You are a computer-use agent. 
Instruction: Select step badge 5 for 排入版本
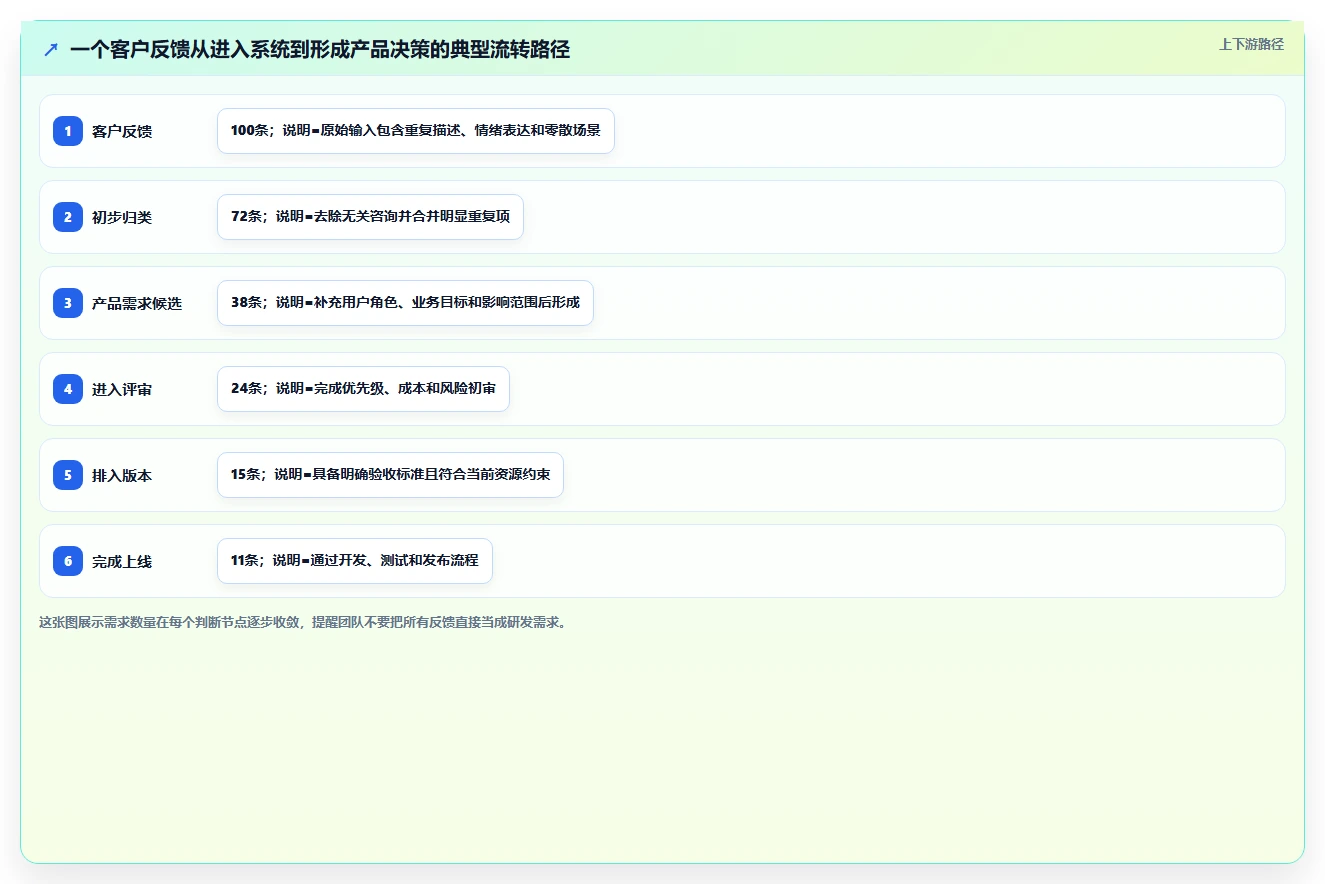pos(68,475)
